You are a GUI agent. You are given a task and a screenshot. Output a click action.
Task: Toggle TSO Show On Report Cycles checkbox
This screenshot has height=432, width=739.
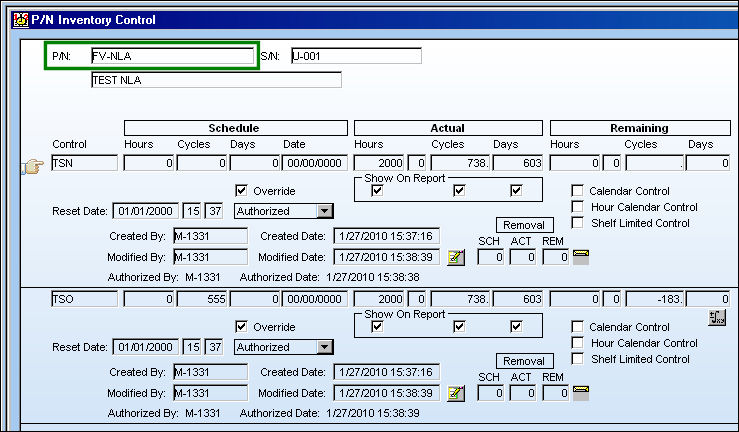coord(459,326)
